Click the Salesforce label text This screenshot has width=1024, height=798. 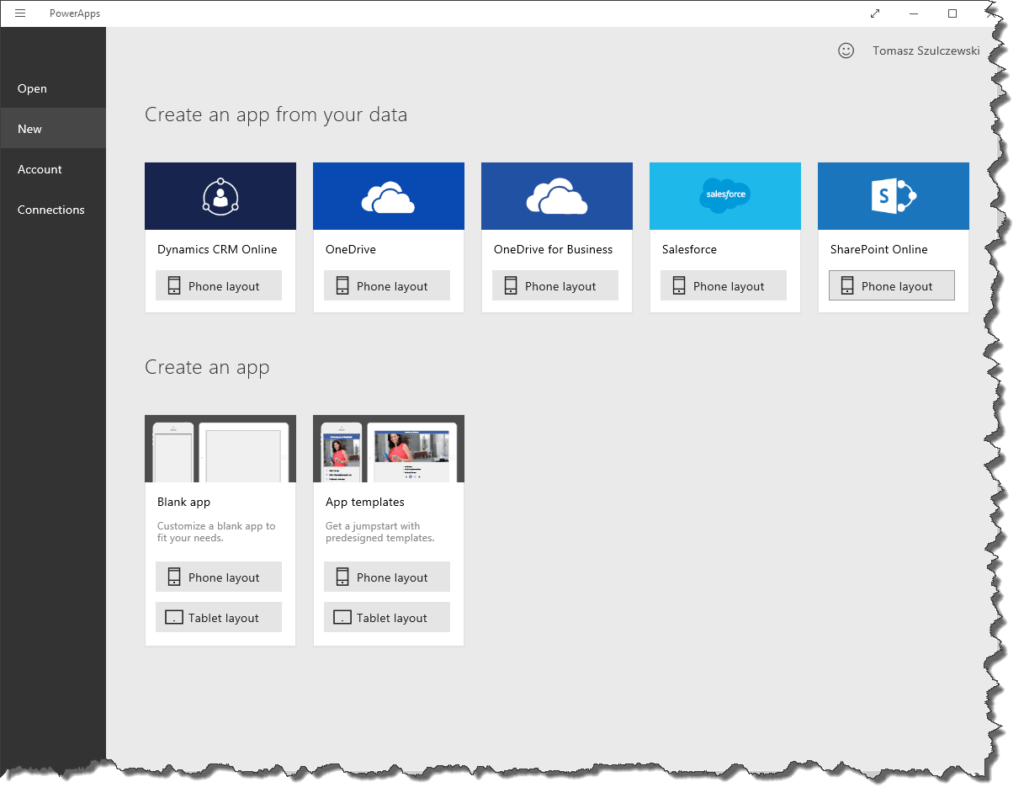point(690,249)
